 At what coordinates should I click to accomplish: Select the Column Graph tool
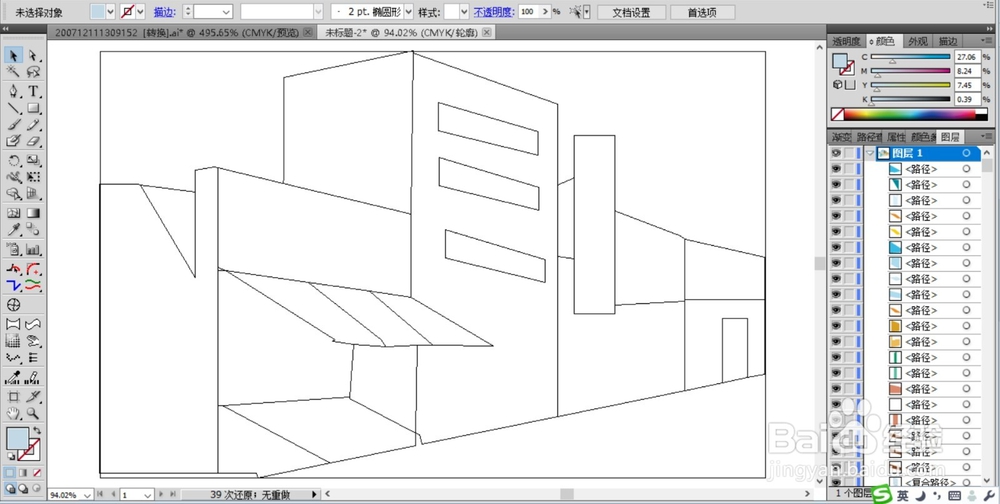click(x=33, y=249)
